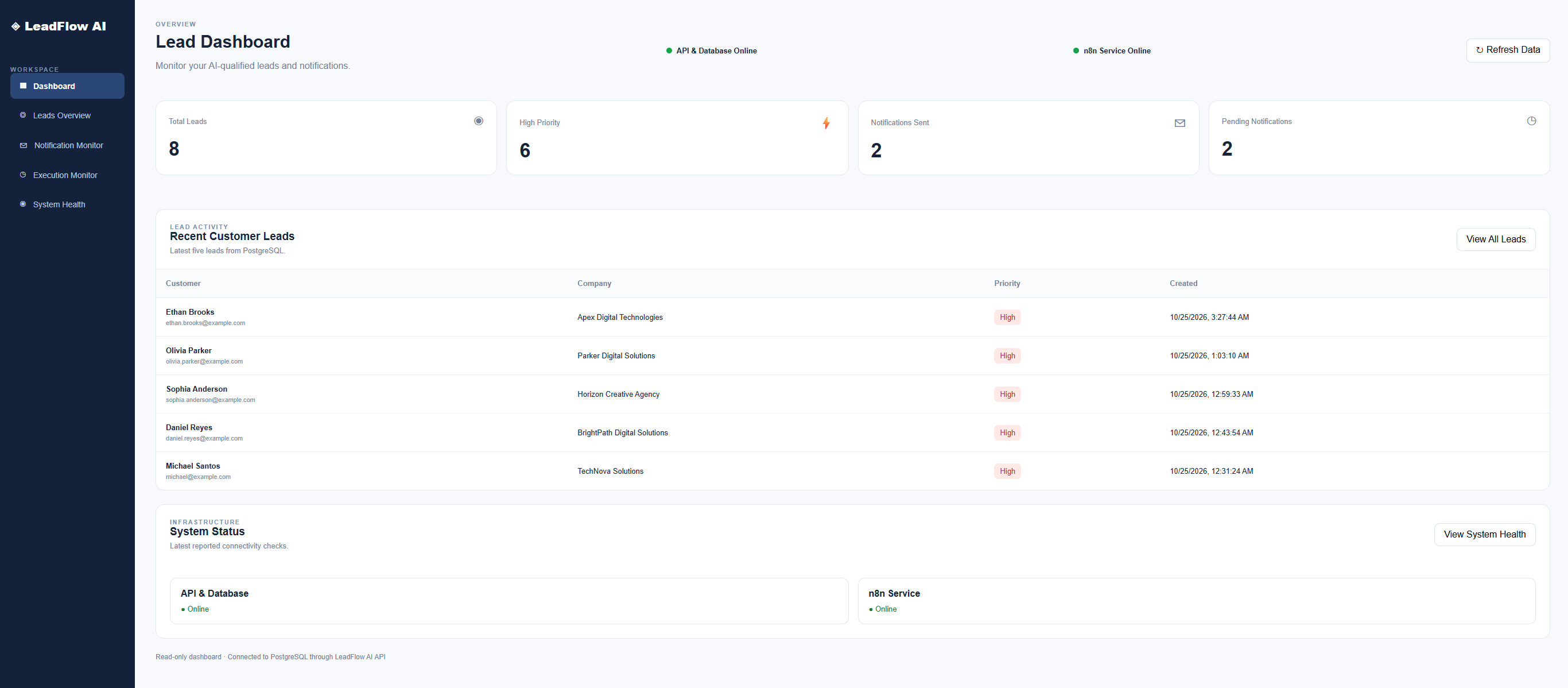Click the green dot beside API & Database Online
Viewport: 1568px width, 688px height.
[x=669, y=51]
